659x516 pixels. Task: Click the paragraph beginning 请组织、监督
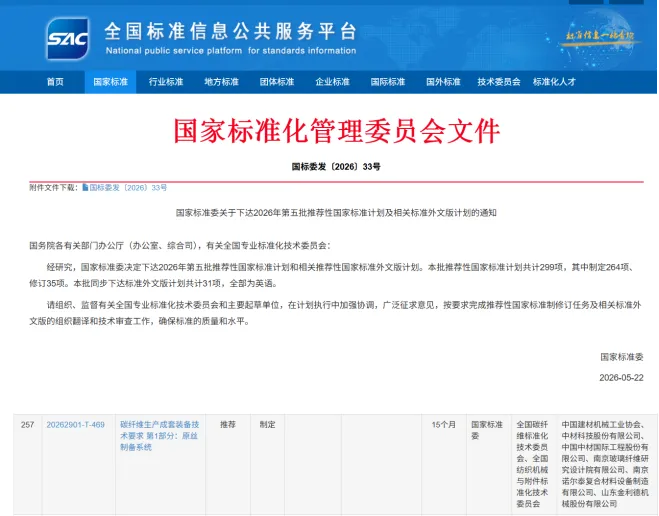335,313
